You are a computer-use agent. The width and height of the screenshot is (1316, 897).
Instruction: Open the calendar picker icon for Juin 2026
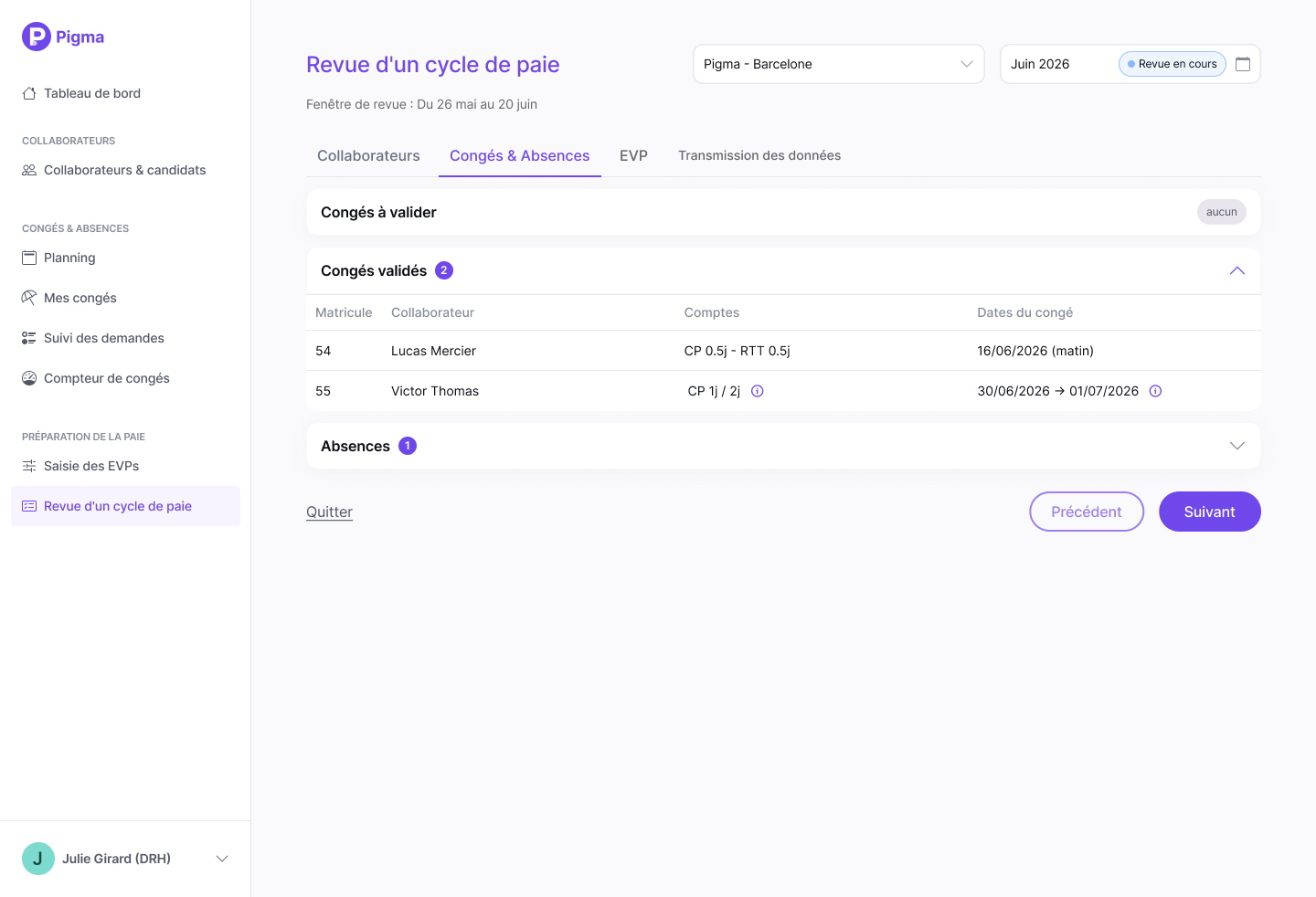[1243, 64]
